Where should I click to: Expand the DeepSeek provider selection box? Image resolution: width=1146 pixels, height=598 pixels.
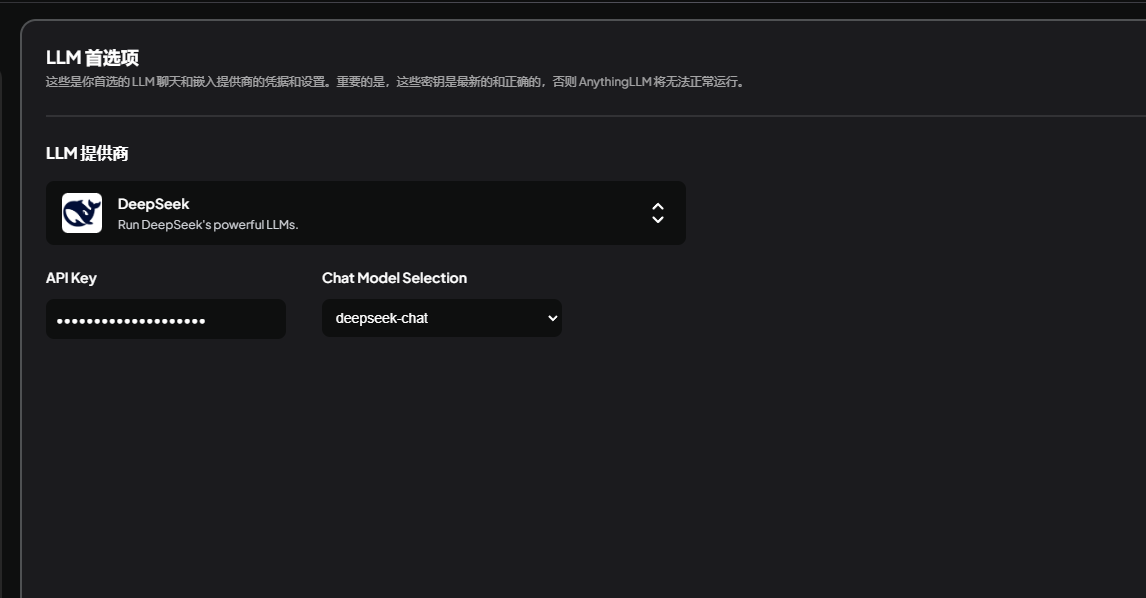tap(365, 213)
